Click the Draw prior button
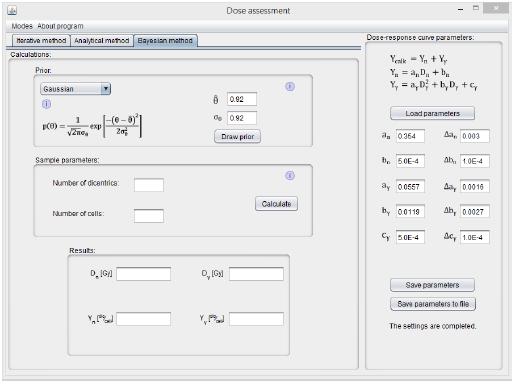 237,137
